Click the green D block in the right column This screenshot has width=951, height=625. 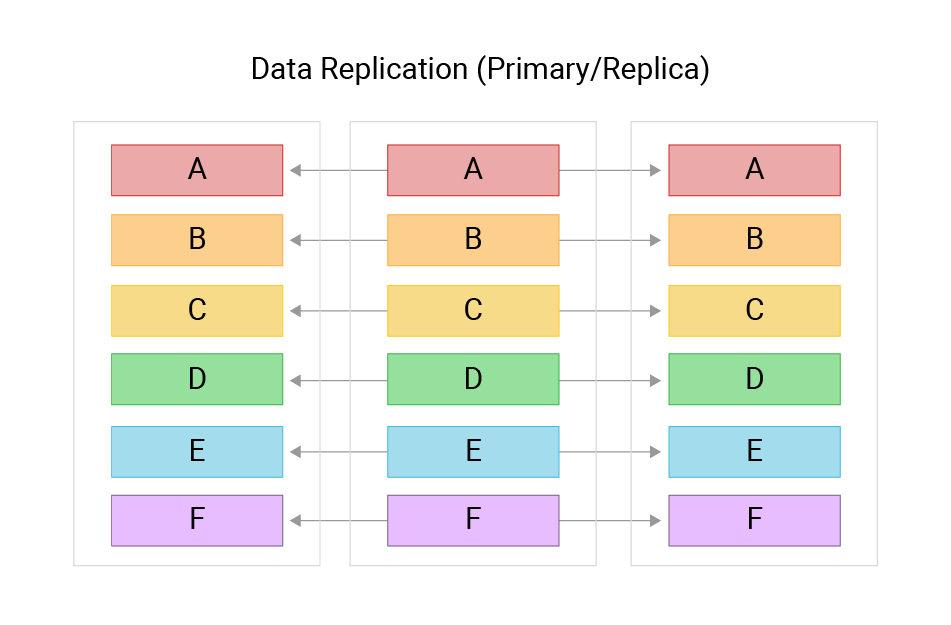[754, 379]
